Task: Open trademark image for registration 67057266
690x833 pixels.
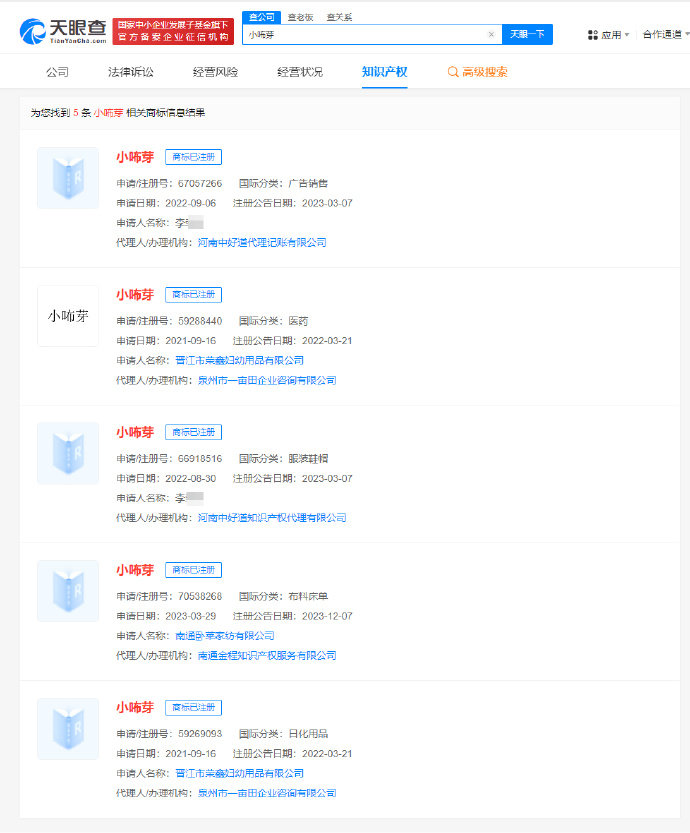Action: coord(68,178)
